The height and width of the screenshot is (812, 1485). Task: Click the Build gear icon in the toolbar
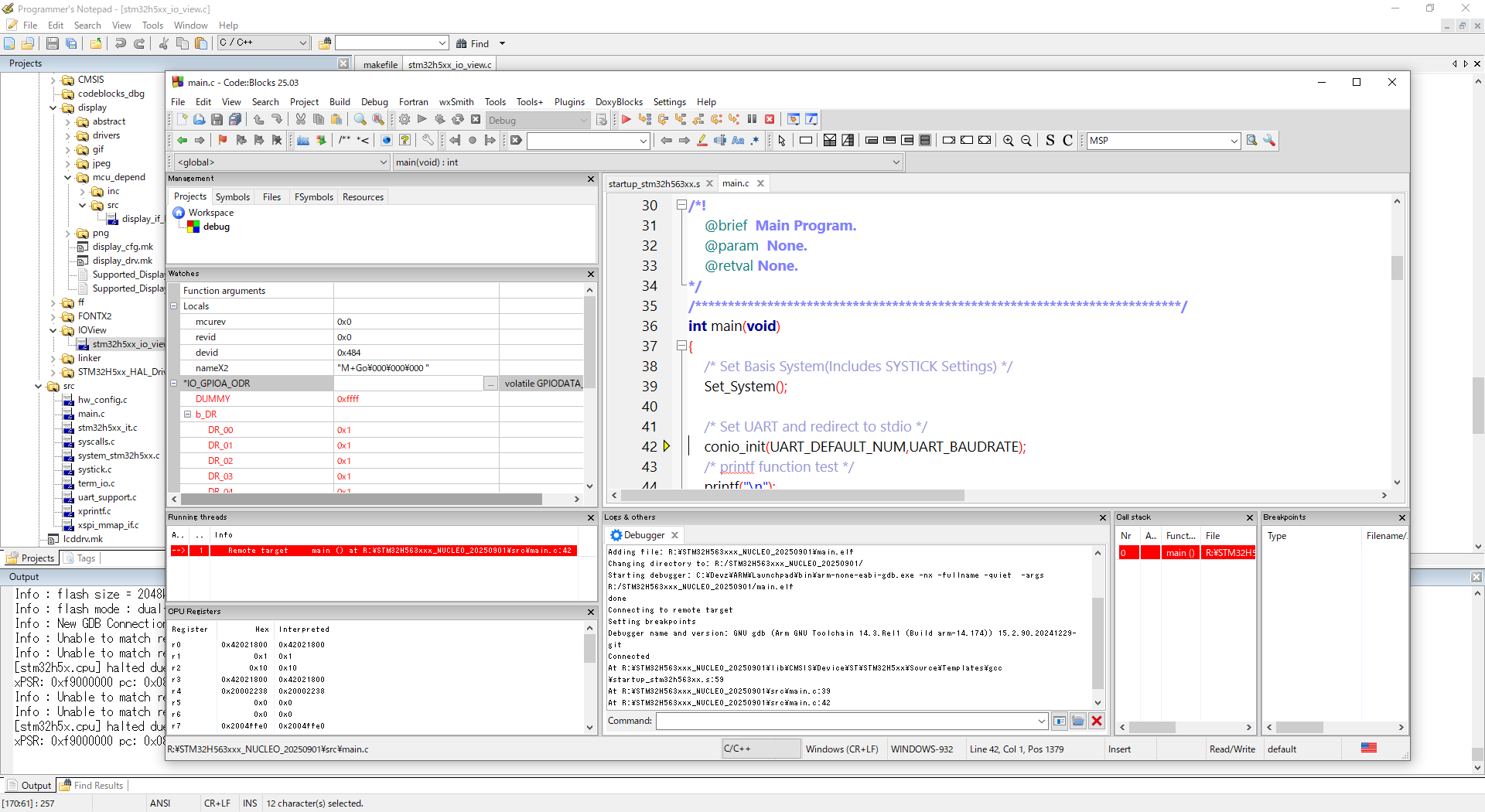coord(405,120)
